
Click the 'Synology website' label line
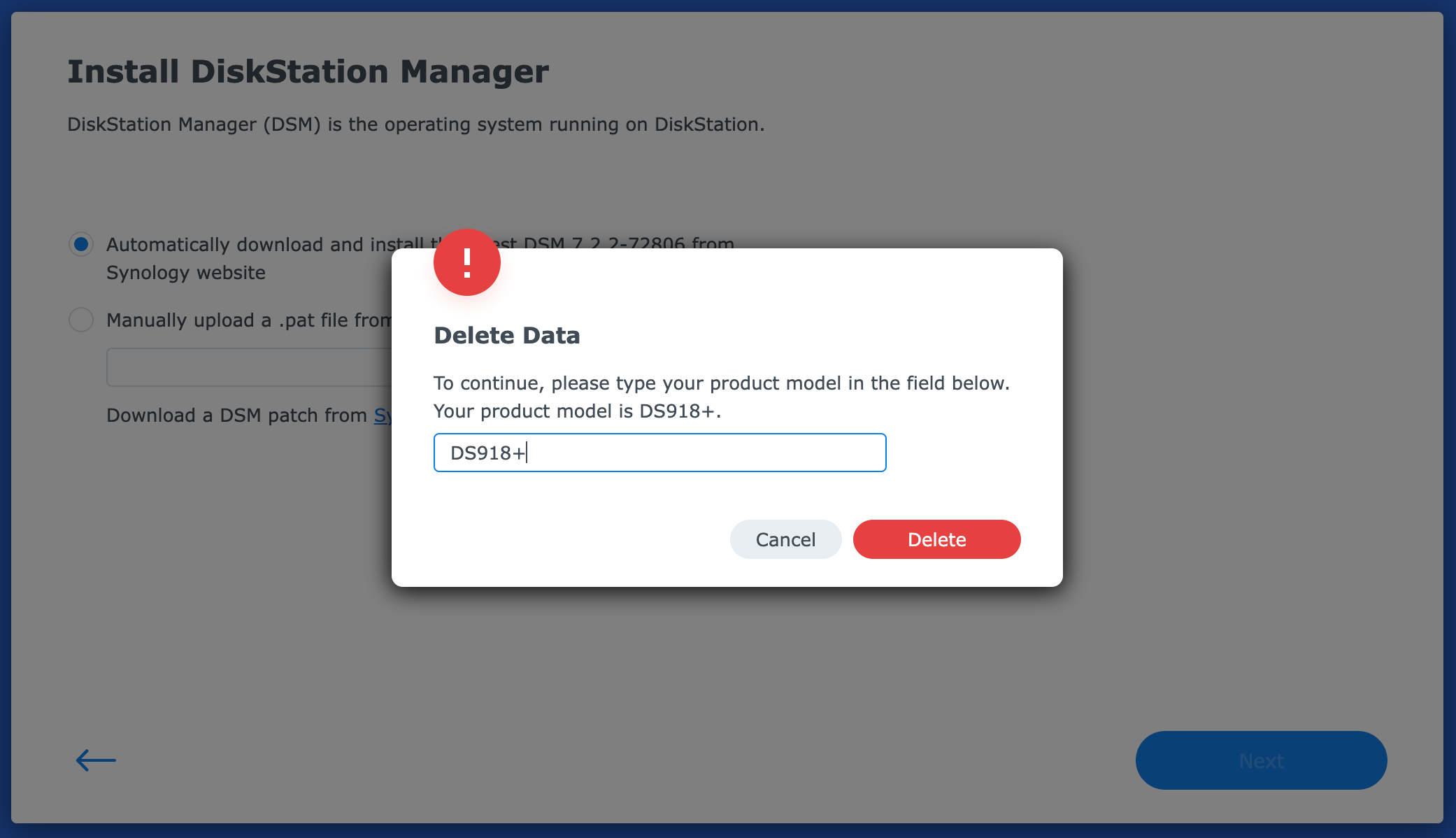tap(186, 273)
